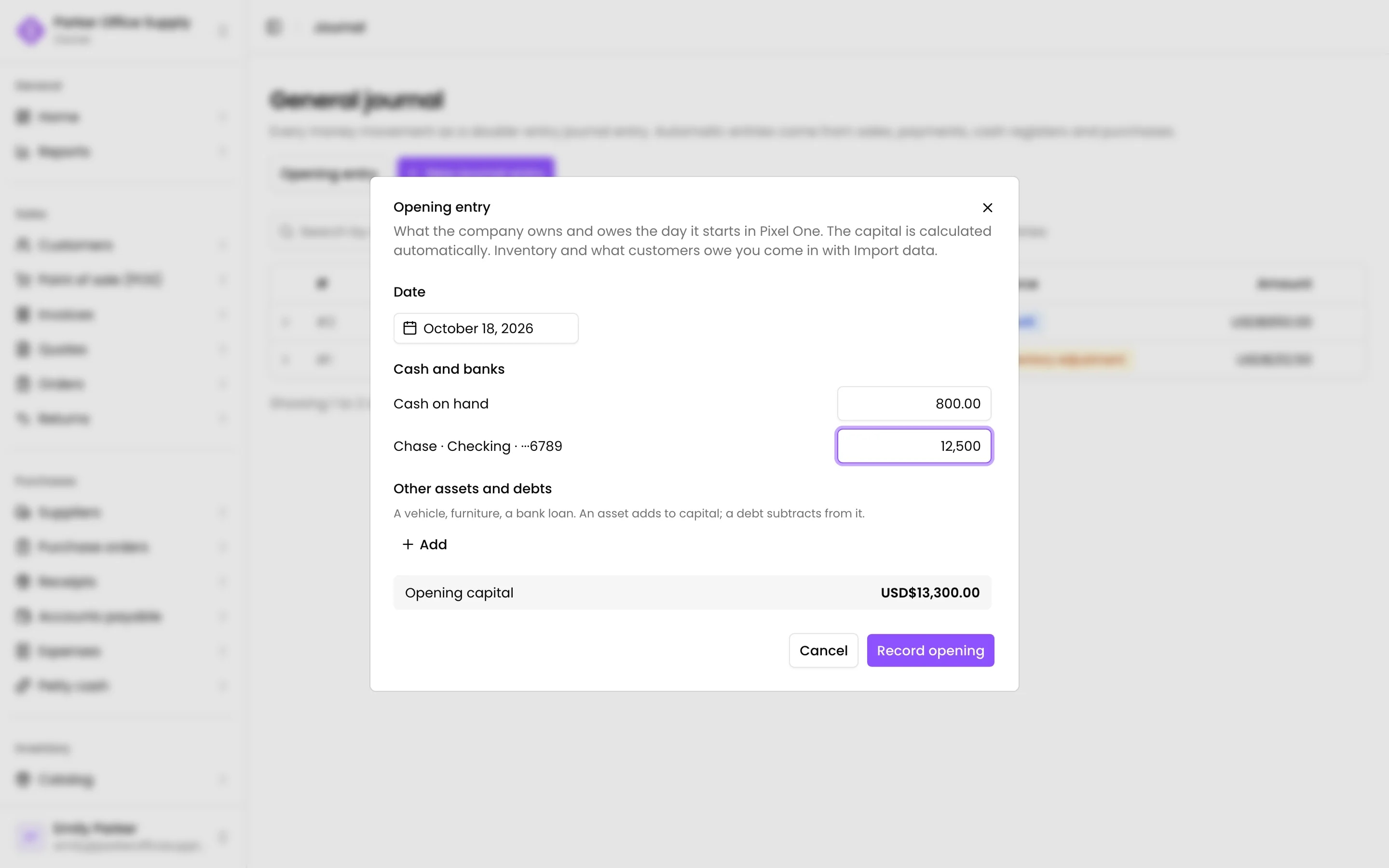Click the Cash on hand label

[x=441, y=404]
